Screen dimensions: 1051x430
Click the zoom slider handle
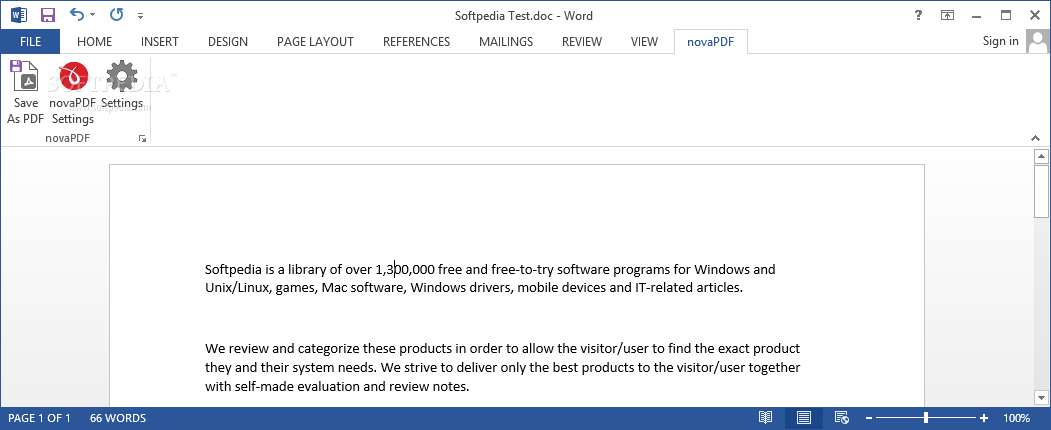[926, 418]
